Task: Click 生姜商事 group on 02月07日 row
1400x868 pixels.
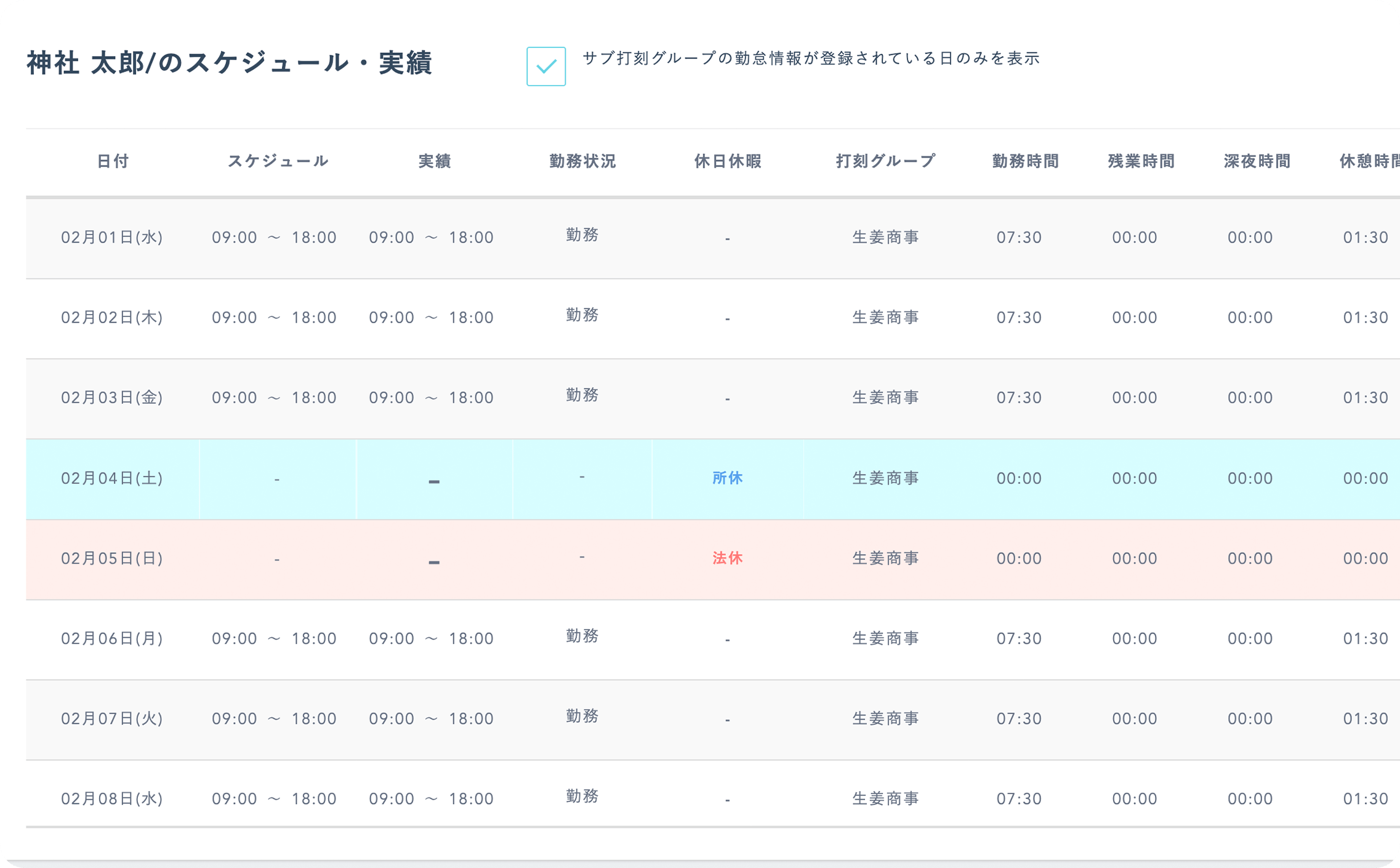Action: pyautogui.click(x=885, y=718)
